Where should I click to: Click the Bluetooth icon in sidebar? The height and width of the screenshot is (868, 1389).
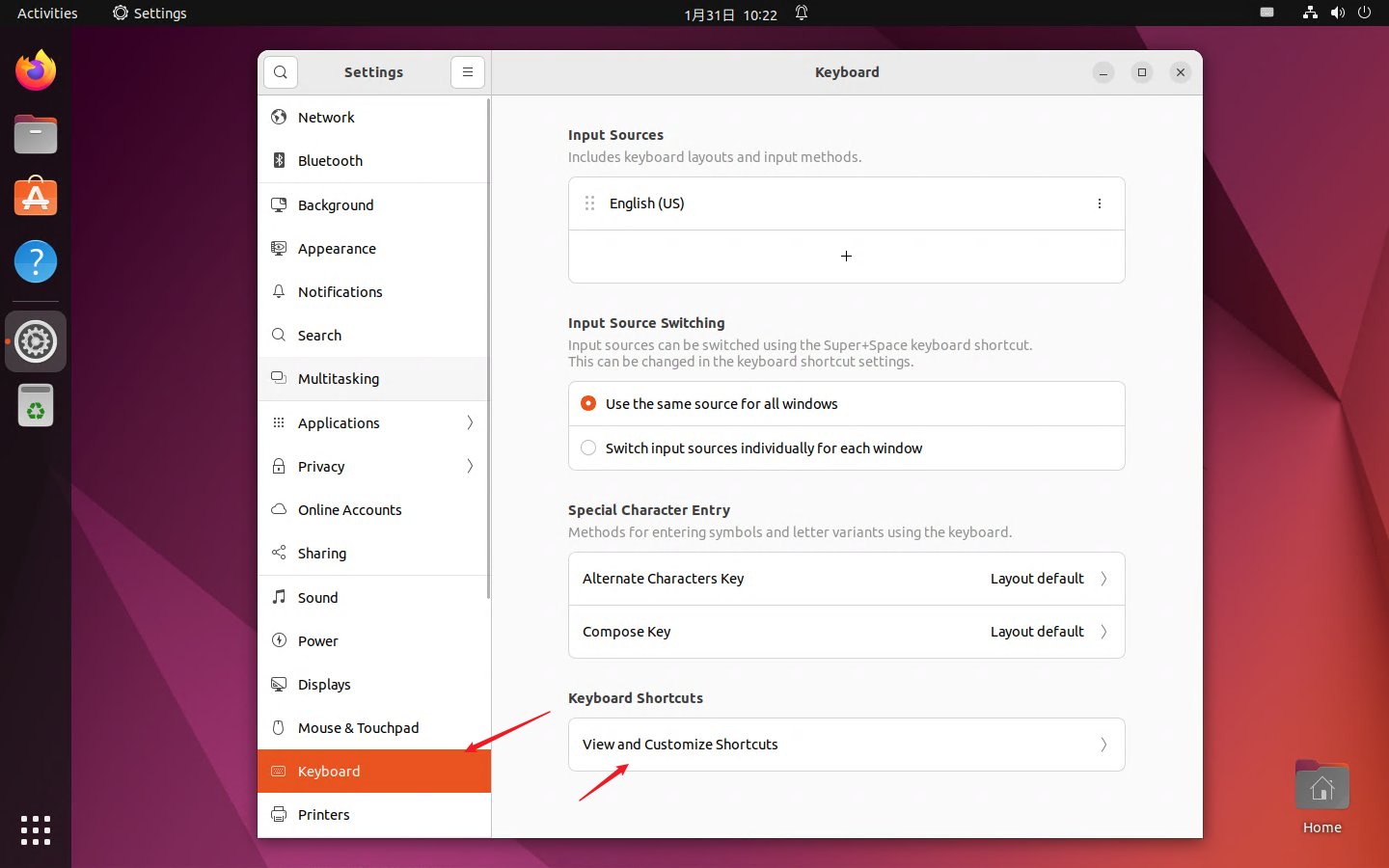click(x=279, y=160)
